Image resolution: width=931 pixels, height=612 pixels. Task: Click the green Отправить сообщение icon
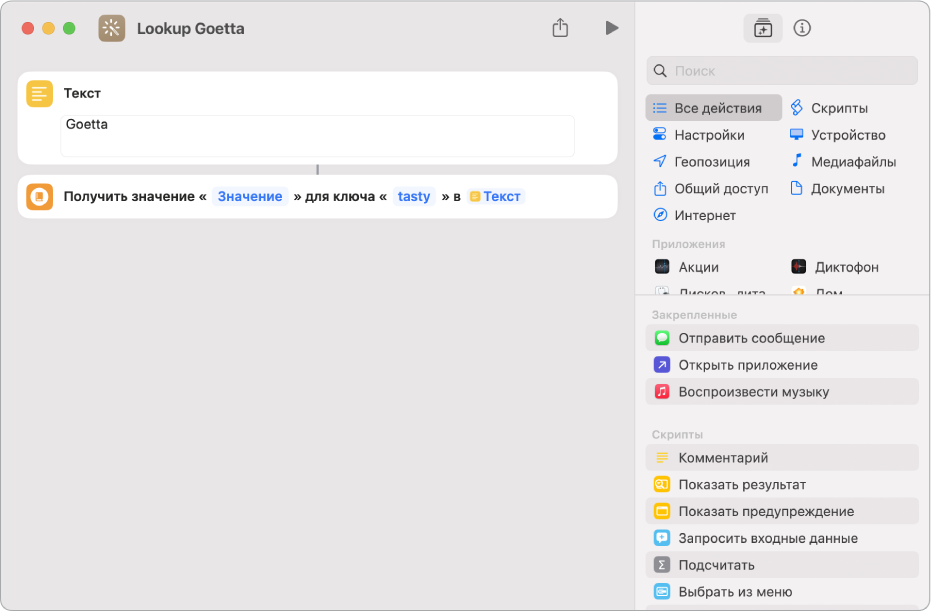pyautogui.click(x=662, y=338)
